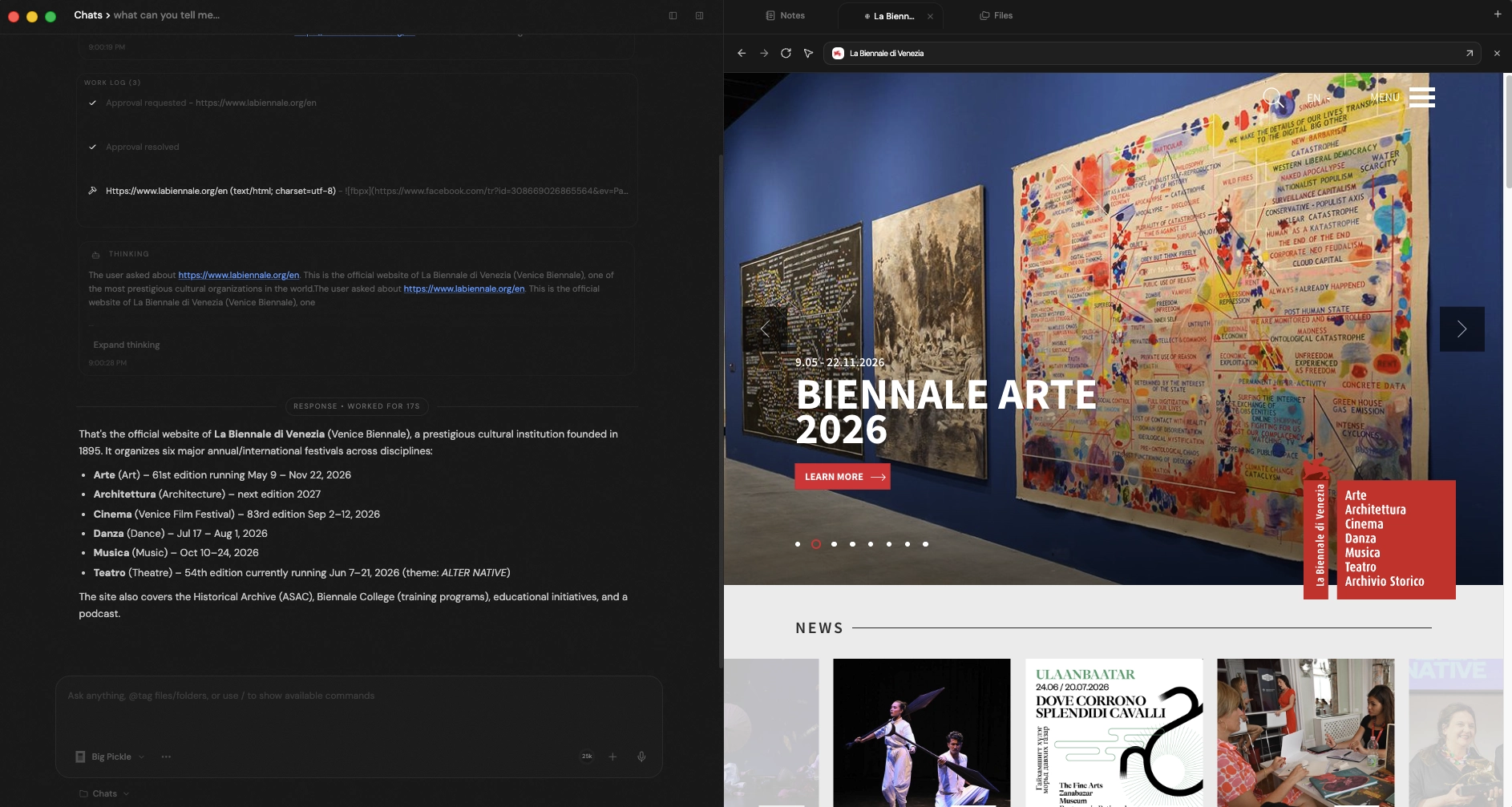Show the previous carousel slide
Viewport: 1512px width, 807px height.
point(765,329)
